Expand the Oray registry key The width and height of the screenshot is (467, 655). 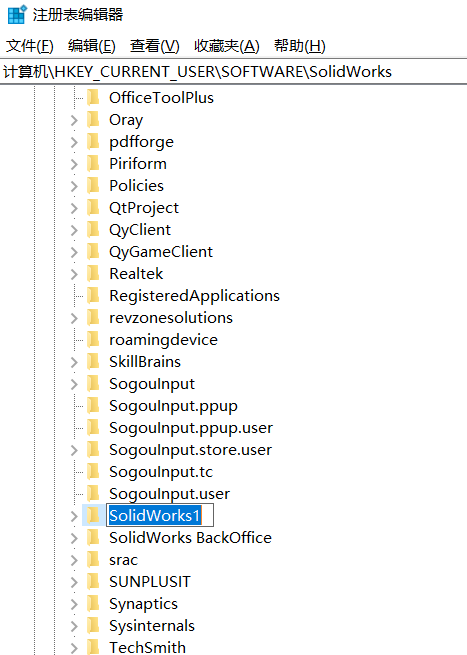coord(74,120)
